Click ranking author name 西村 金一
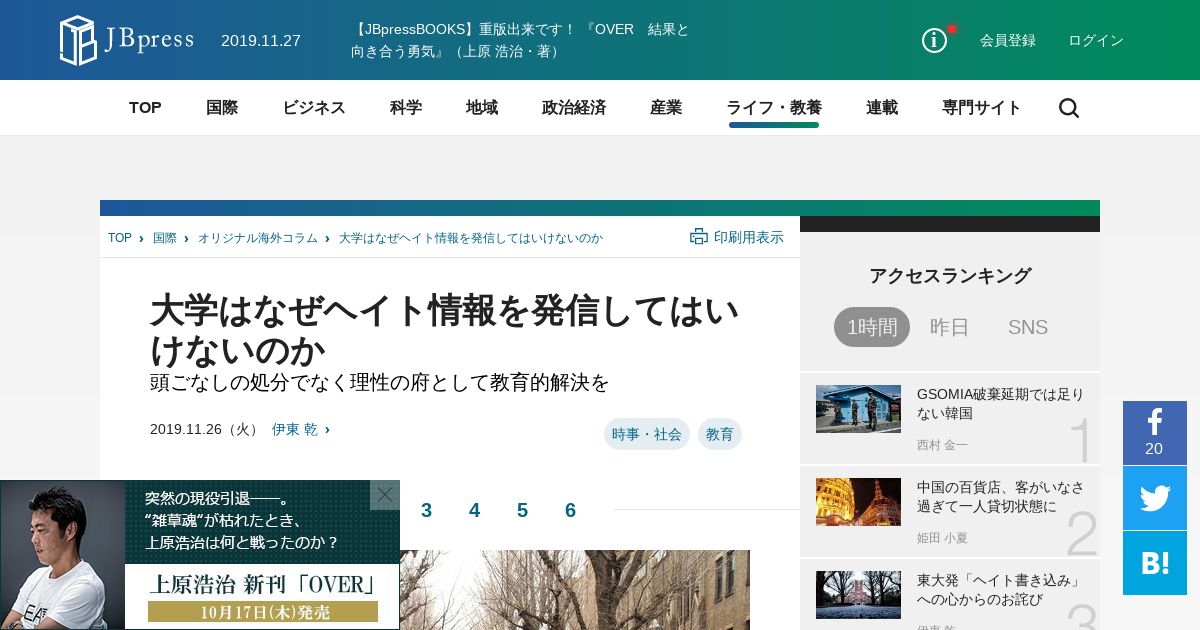The width and height of the screenshot is (1200, 630). 942,445
